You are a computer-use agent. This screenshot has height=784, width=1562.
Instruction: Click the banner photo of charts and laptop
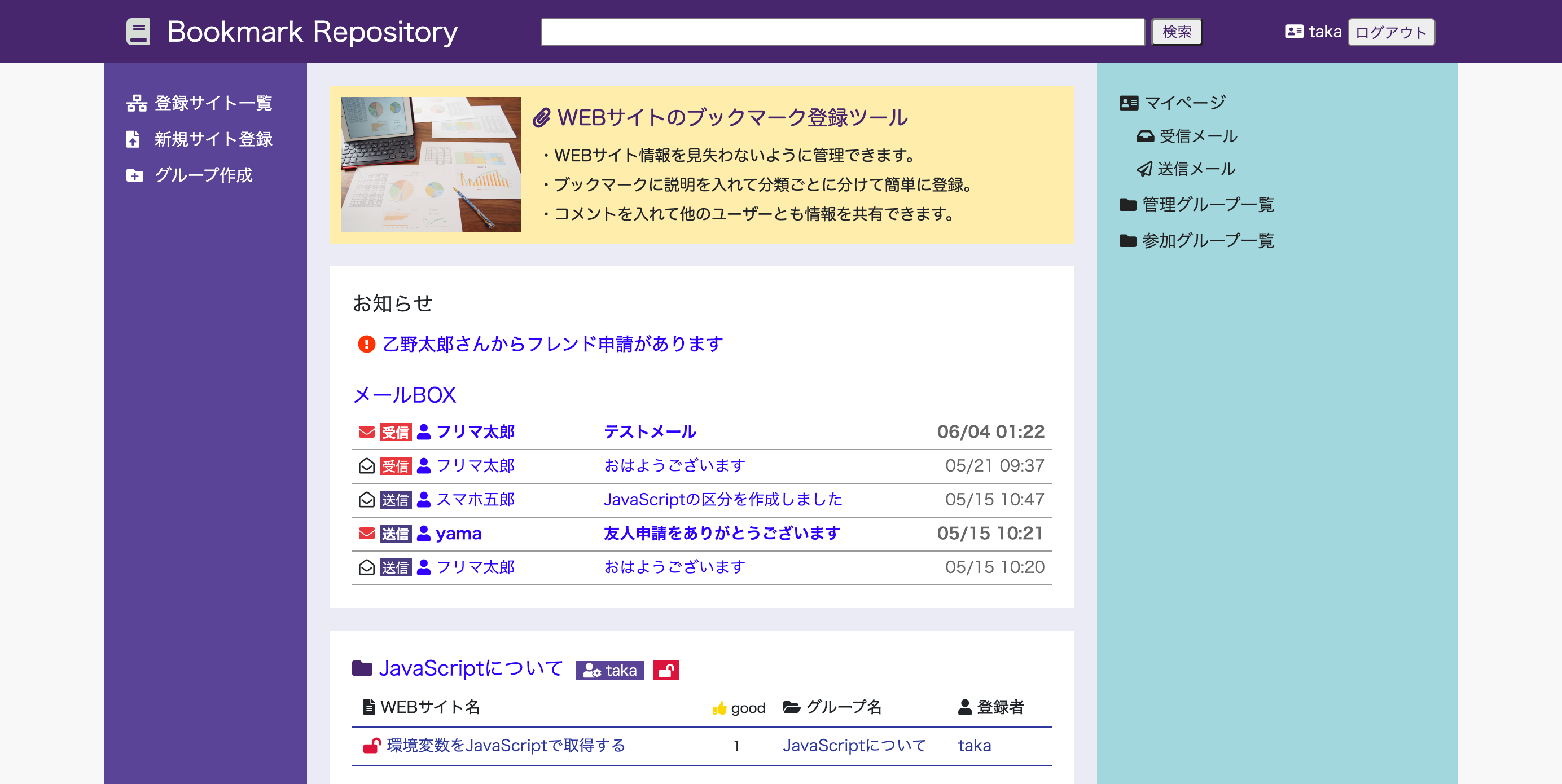coord(431,164)
